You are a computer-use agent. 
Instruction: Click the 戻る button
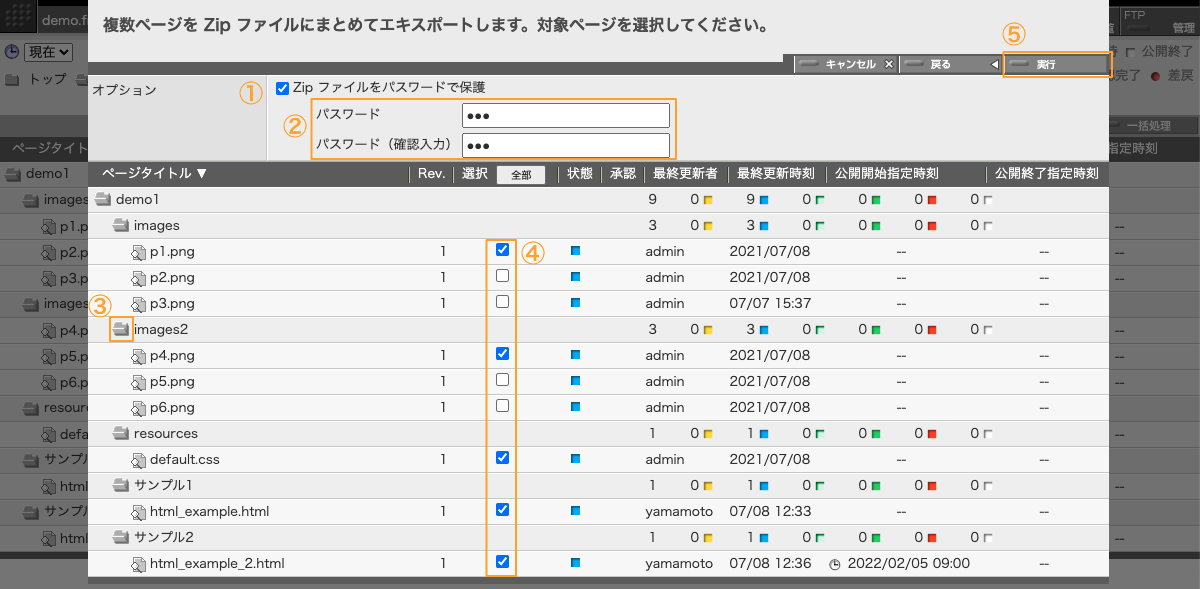click(950, 64)
